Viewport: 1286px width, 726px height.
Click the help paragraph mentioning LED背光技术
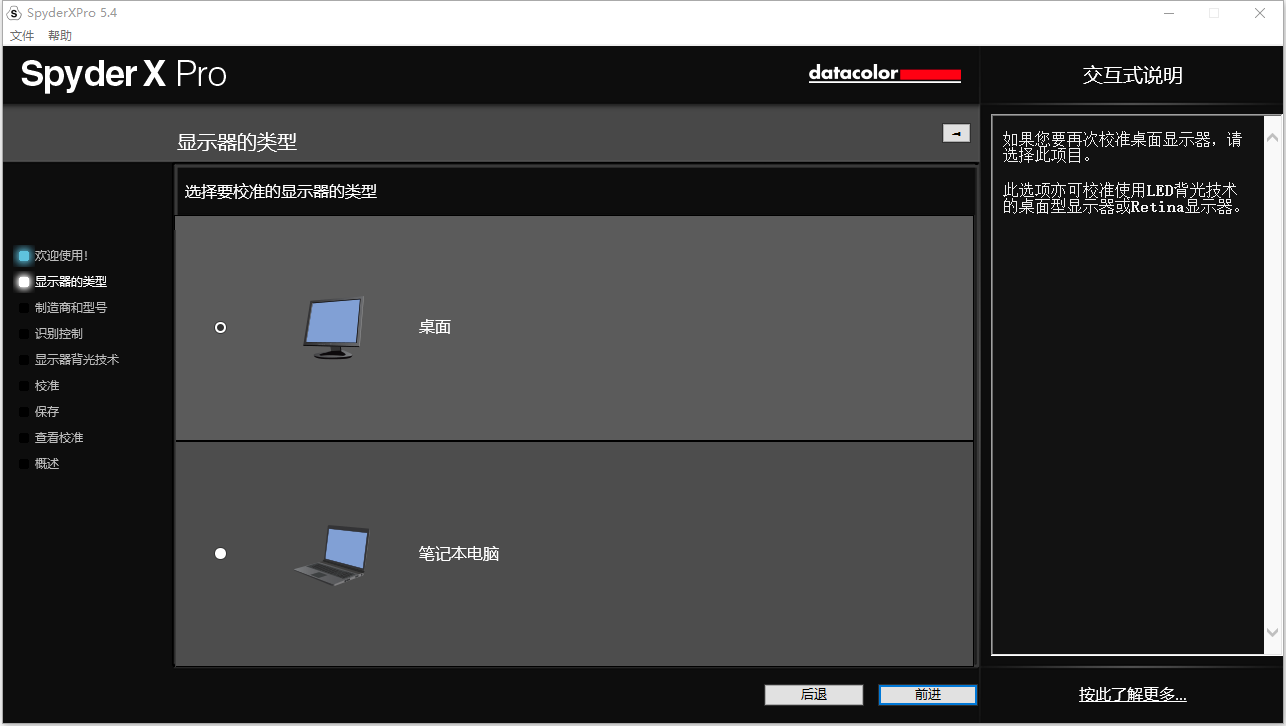click(1122, 198)
